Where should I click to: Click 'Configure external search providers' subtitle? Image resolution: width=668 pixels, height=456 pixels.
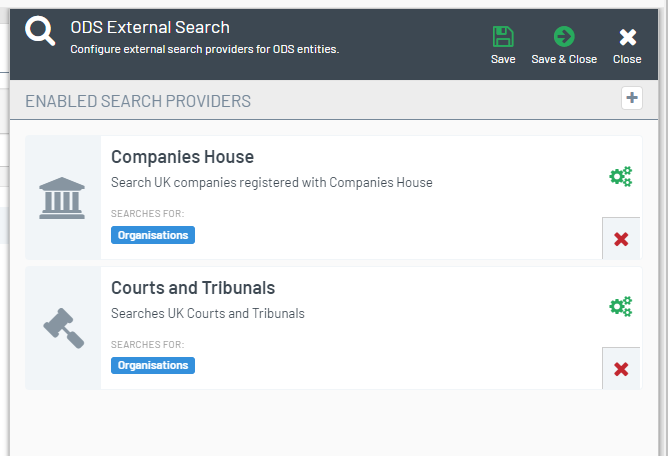click(x=204, y=49)
